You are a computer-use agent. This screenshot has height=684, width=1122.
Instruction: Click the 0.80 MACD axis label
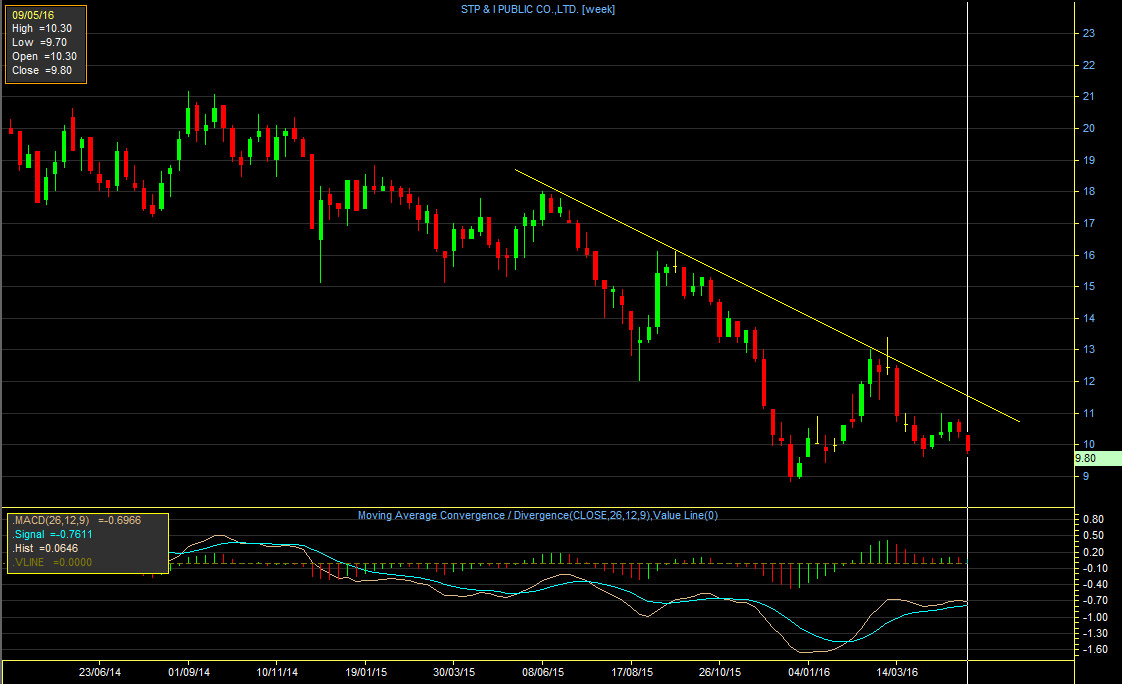click(x=1093, y=519)
